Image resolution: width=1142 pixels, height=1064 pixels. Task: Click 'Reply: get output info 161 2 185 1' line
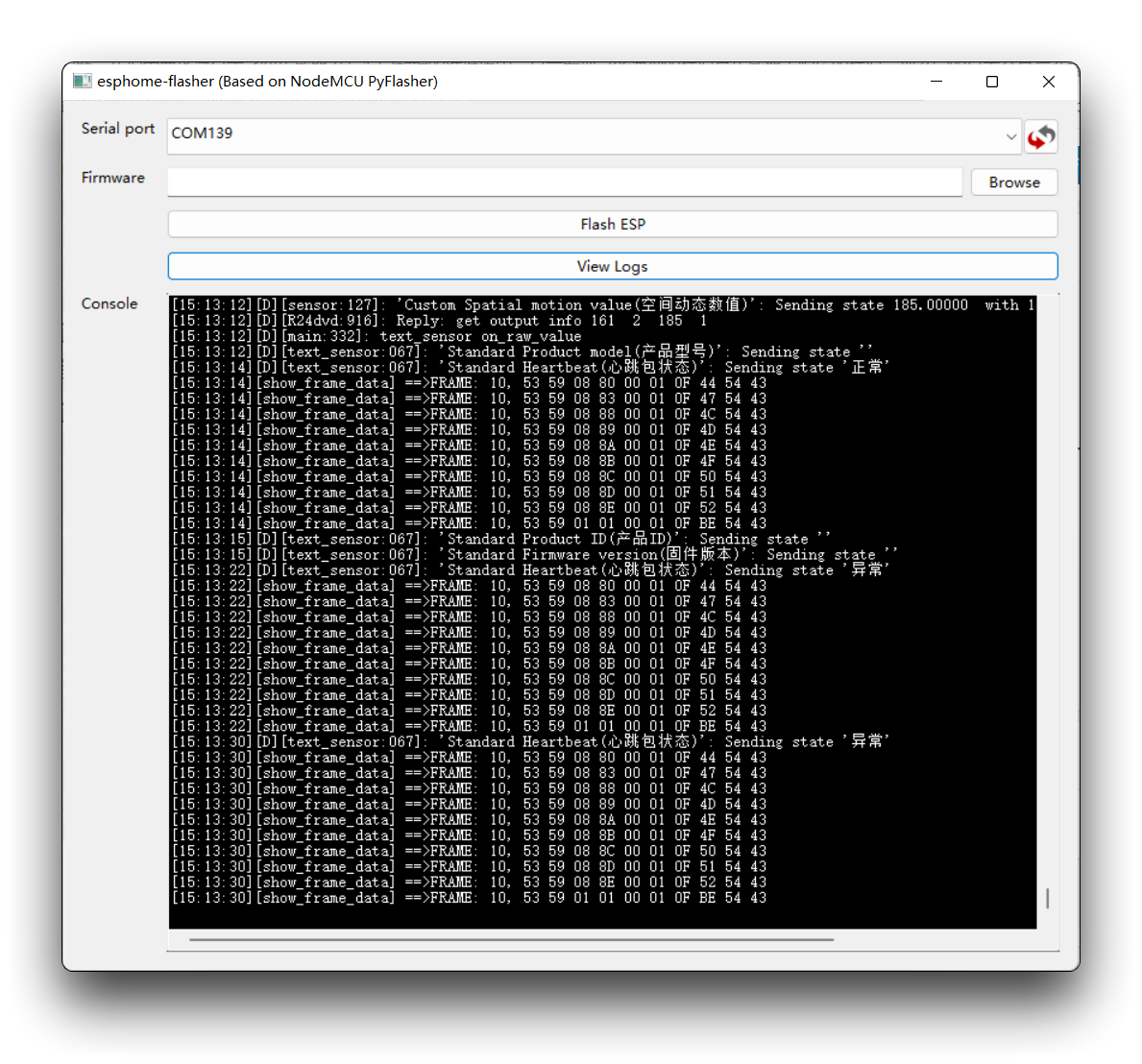[x=439, y=321]
